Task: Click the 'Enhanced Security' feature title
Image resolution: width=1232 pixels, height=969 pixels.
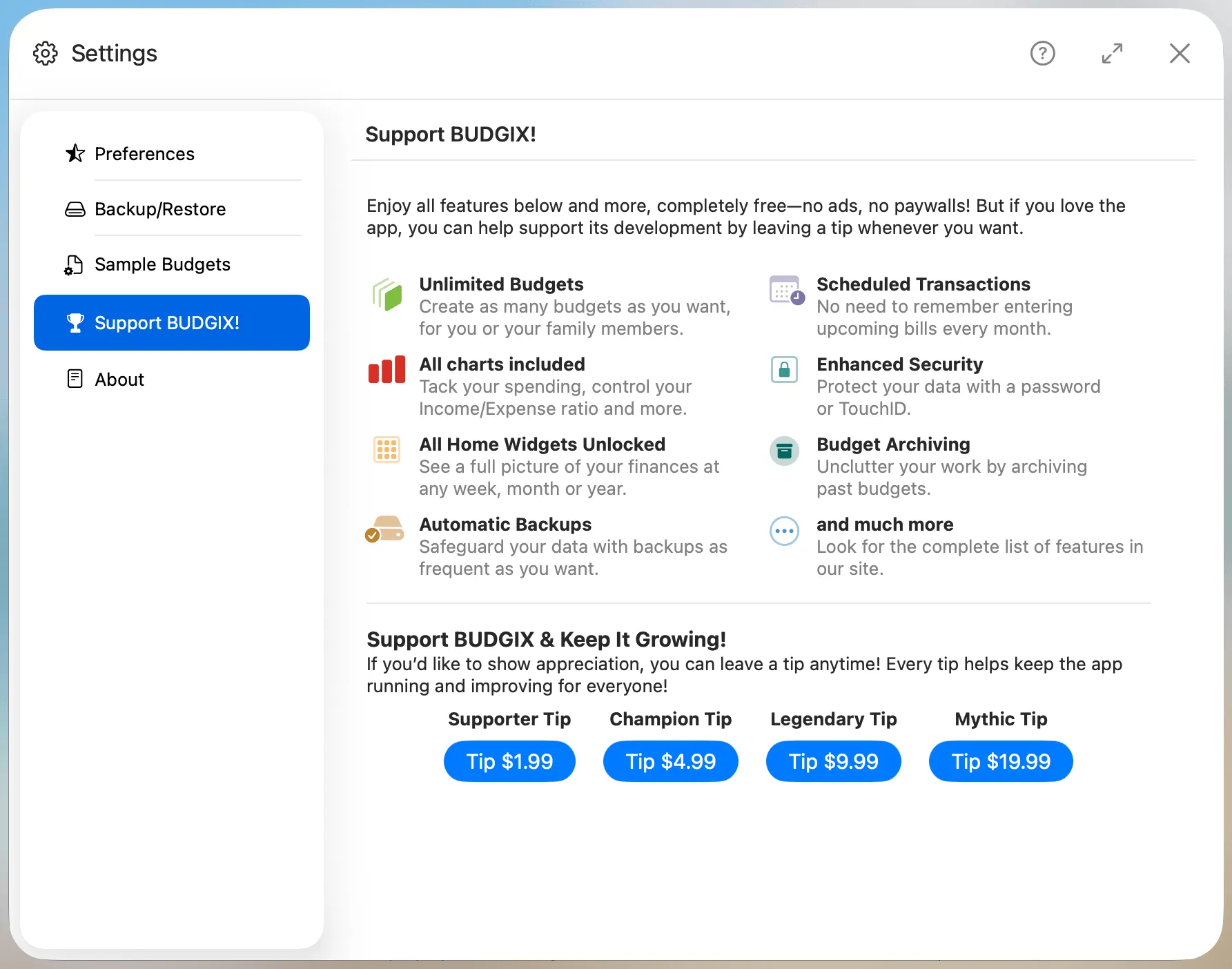Action: coord(899,364)
